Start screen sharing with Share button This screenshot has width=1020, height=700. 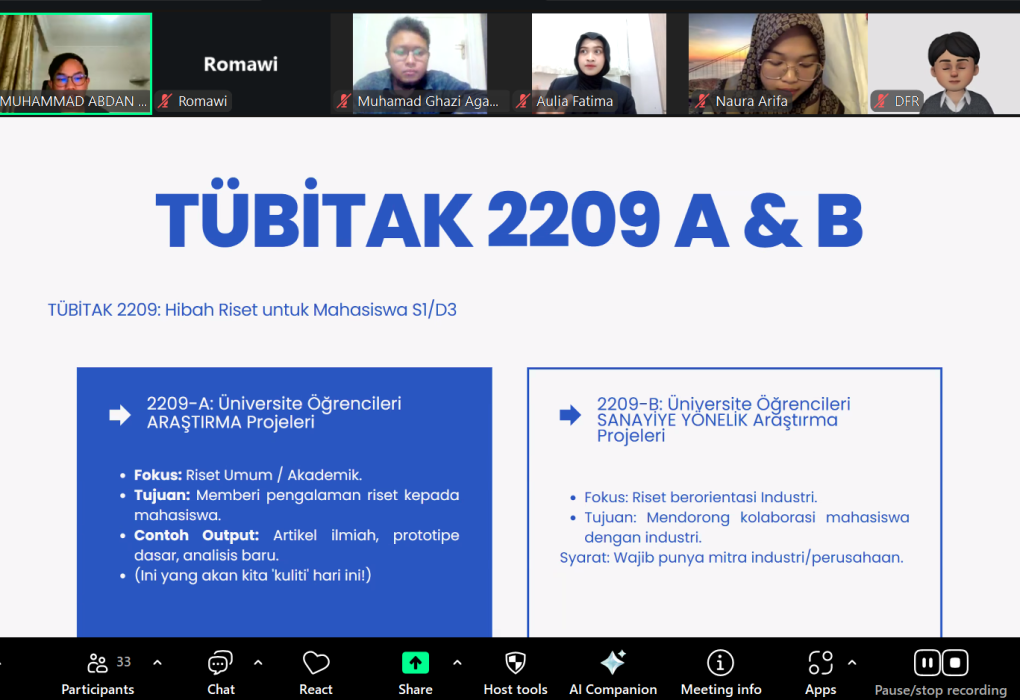point(415,663)
